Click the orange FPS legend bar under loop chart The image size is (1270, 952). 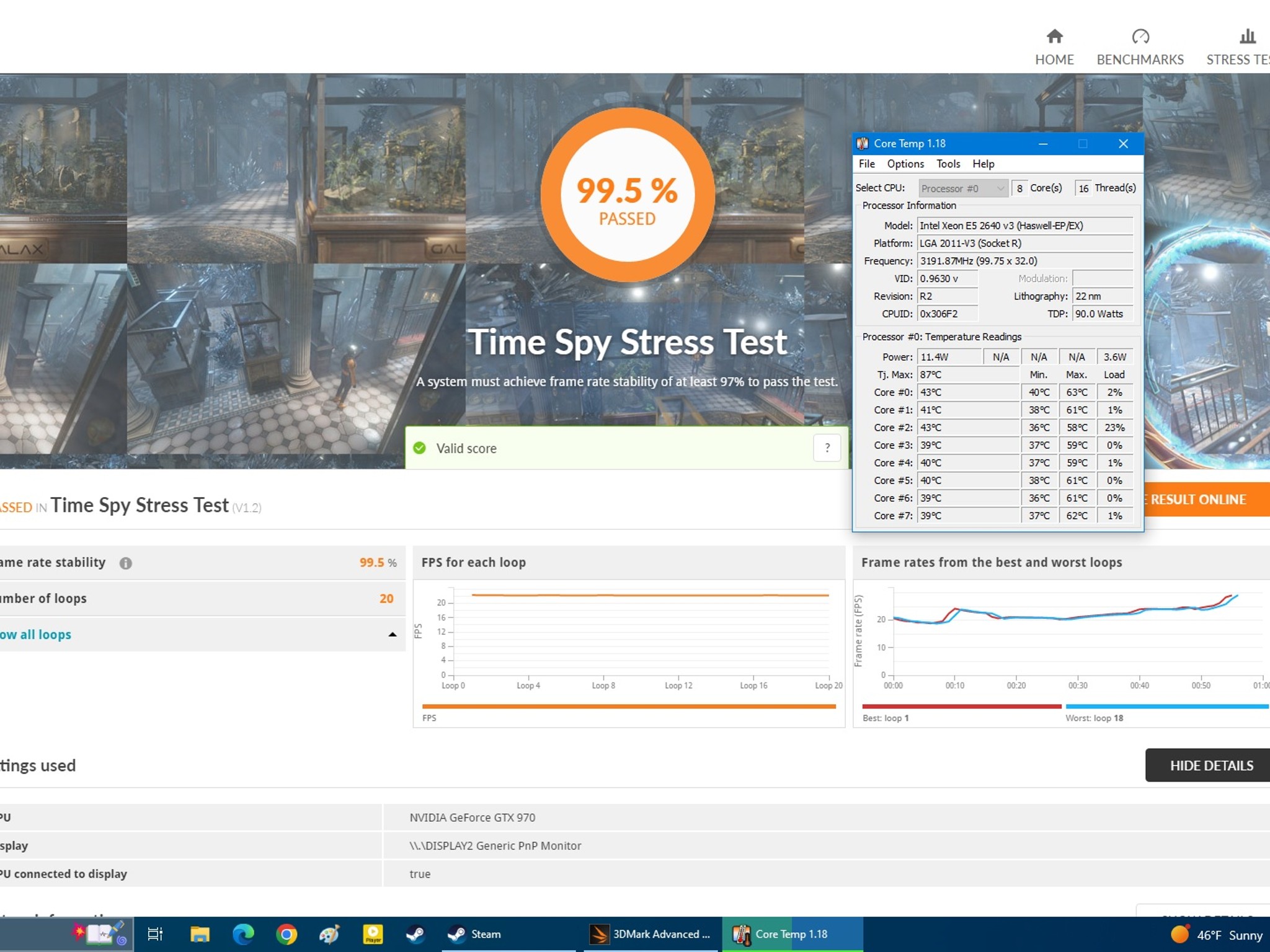coord(629,706)
